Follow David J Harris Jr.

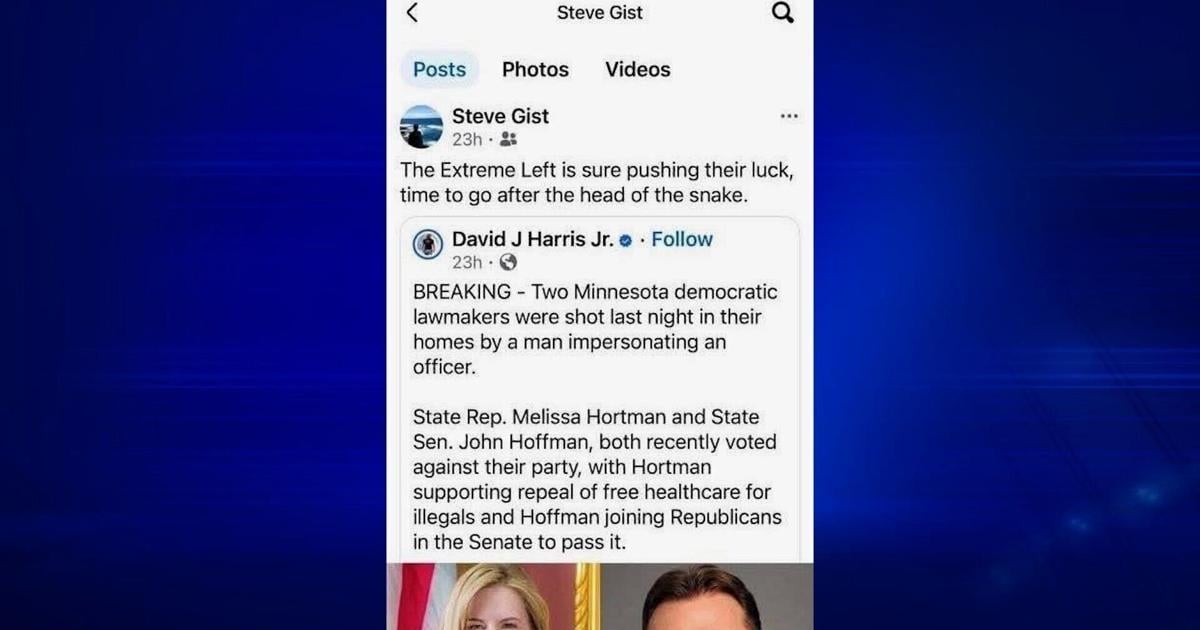682,239
